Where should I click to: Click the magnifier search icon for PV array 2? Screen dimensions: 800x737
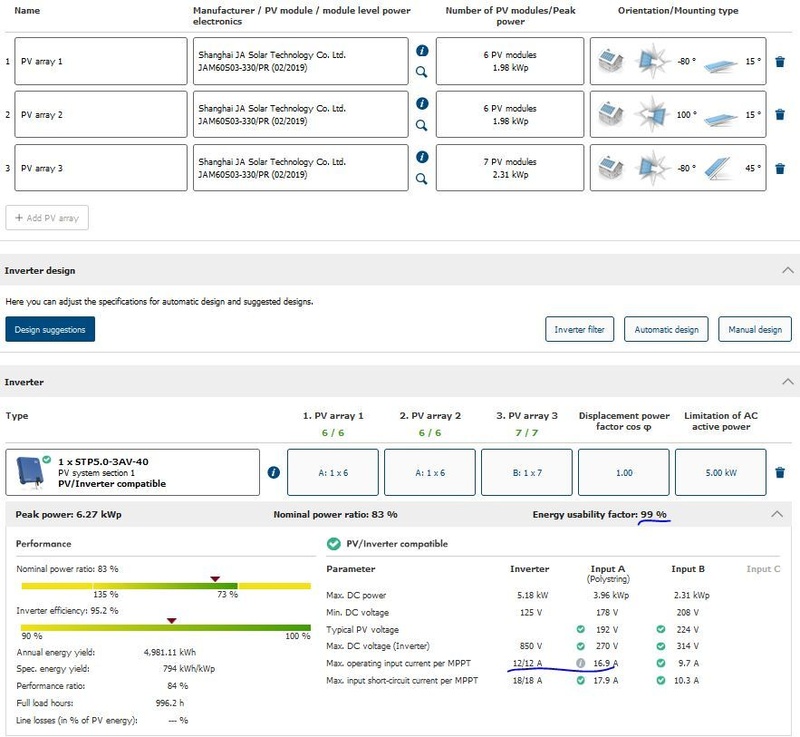pyautogui.click(x=422, y=126)
